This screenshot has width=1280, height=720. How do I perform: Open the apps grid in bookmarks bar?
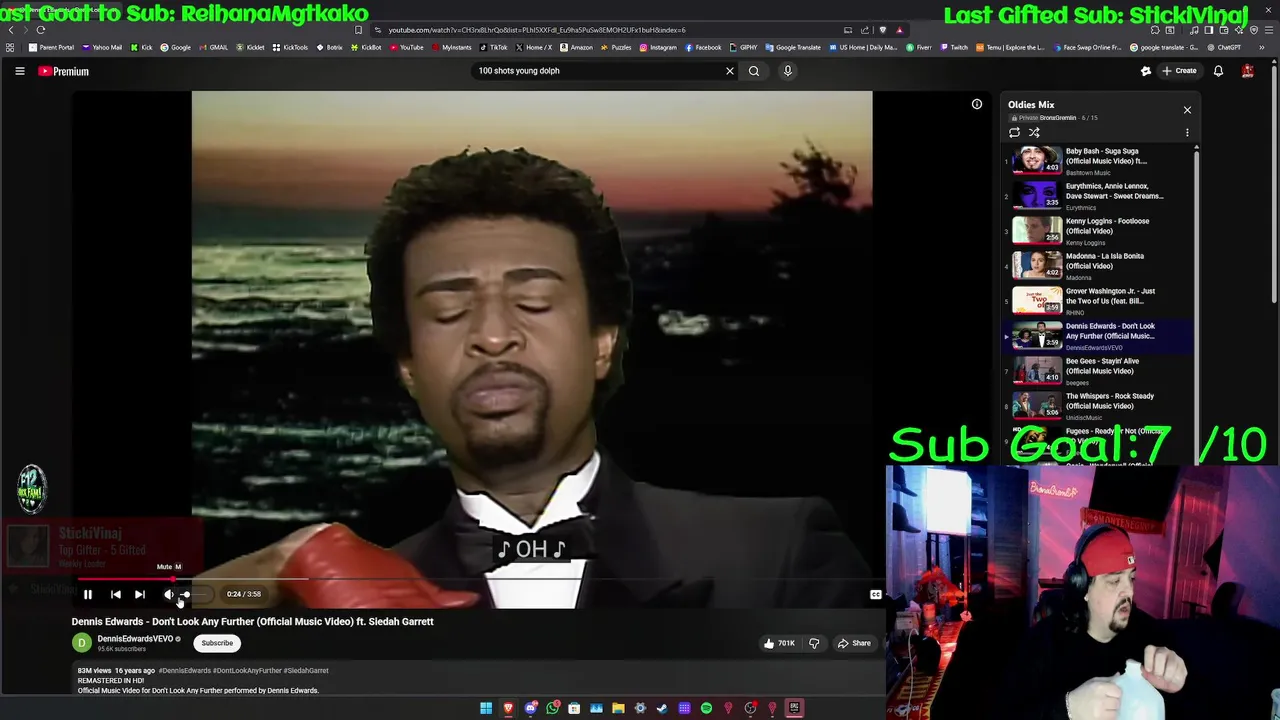click(10, 47)
